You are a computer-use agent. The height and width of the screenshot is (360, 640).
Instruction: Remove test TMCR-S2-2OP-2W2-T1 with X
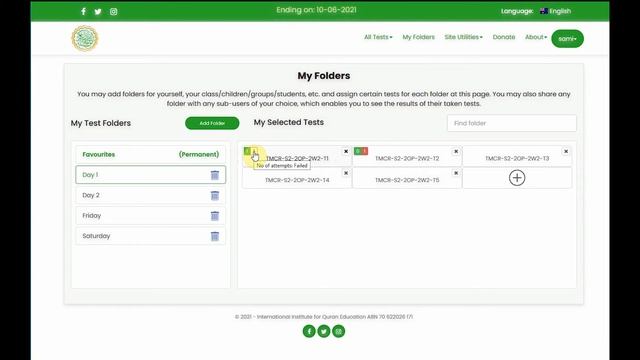(x=346, y=151)
